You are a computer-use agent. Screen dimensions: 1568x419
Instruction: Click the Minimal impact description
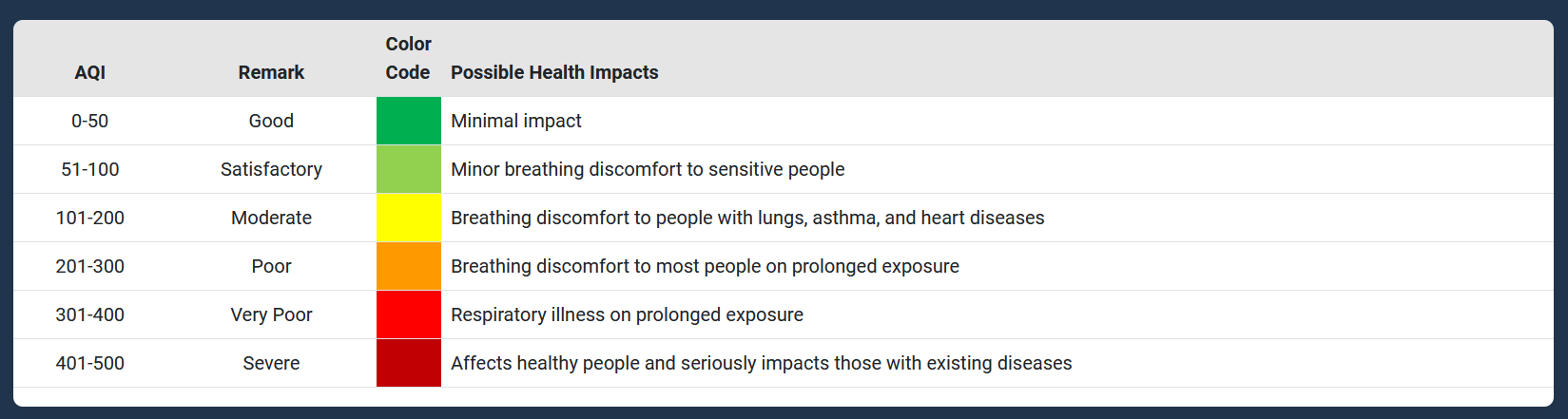[x=515, y=121]
